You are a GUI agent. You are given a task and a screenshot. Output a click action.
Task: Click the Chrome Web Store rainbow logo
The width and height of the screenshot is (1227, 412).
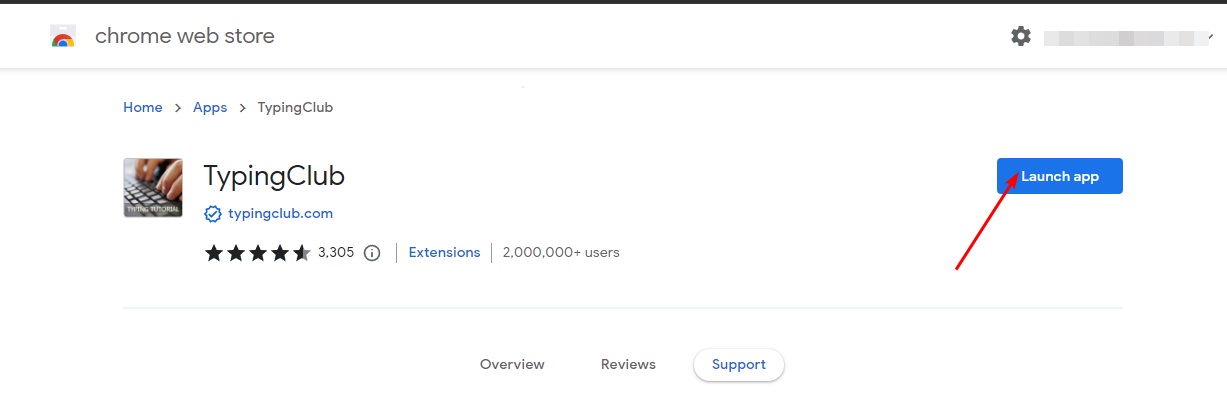pyautogui.click(x=63, y=37)
